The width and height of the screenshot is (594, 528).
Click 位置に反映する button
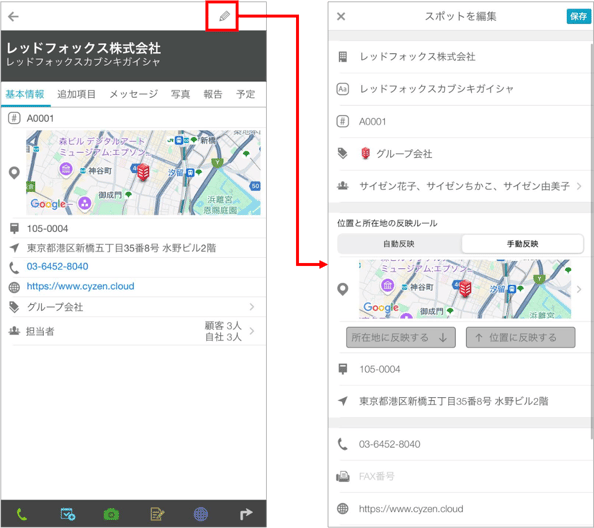(521, 337)
